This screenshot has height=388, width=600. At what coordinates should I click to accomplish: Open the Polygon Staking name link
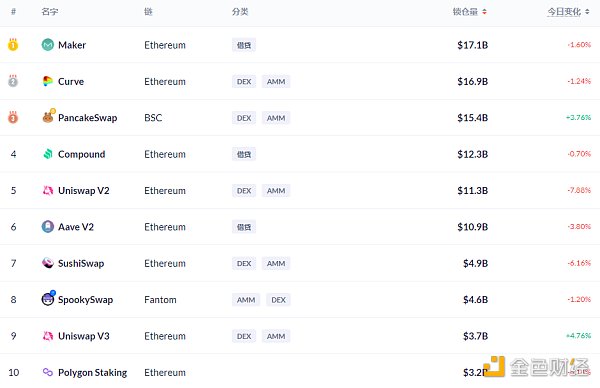tap(92, 372)
